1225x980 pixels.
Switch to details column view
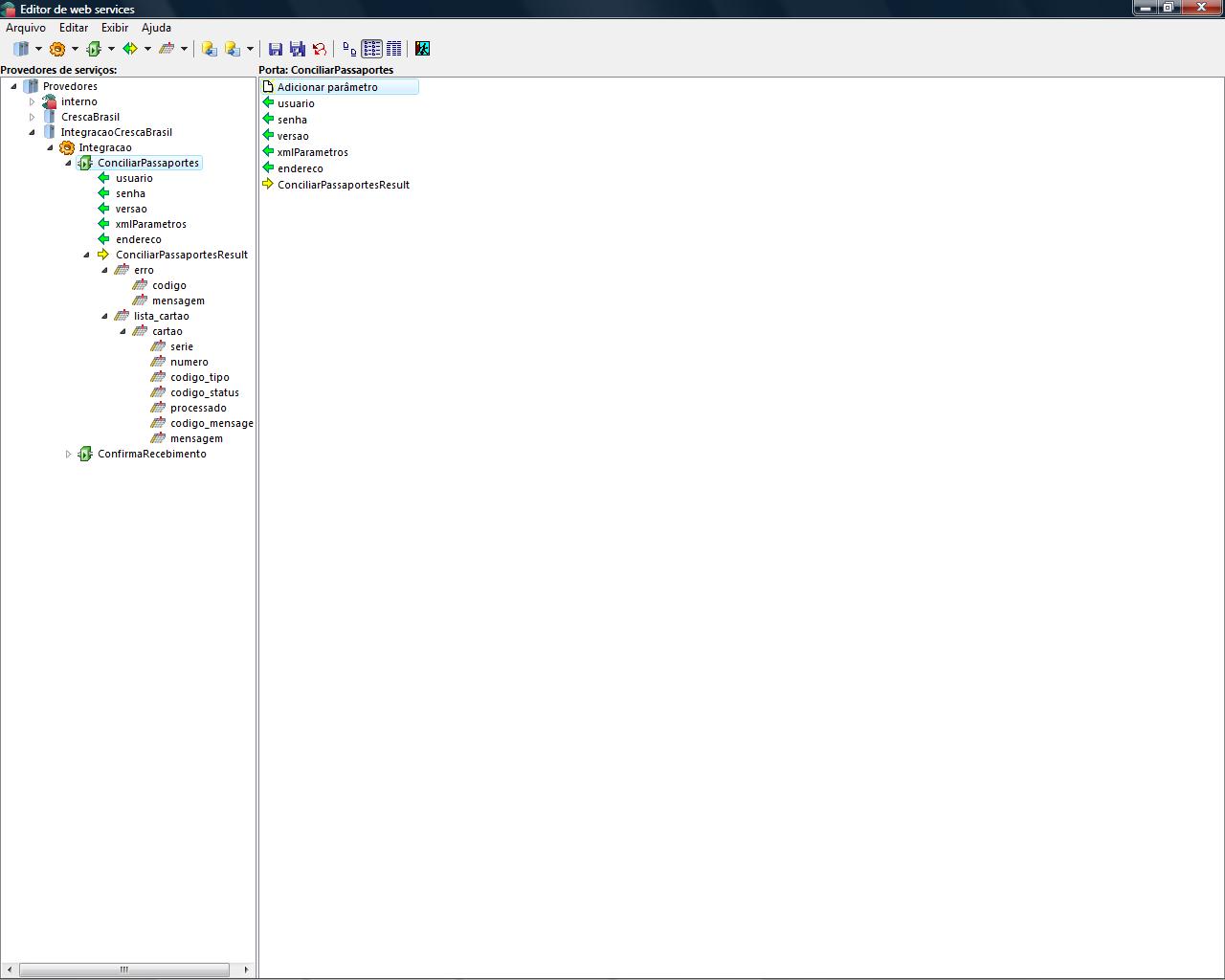393,49
